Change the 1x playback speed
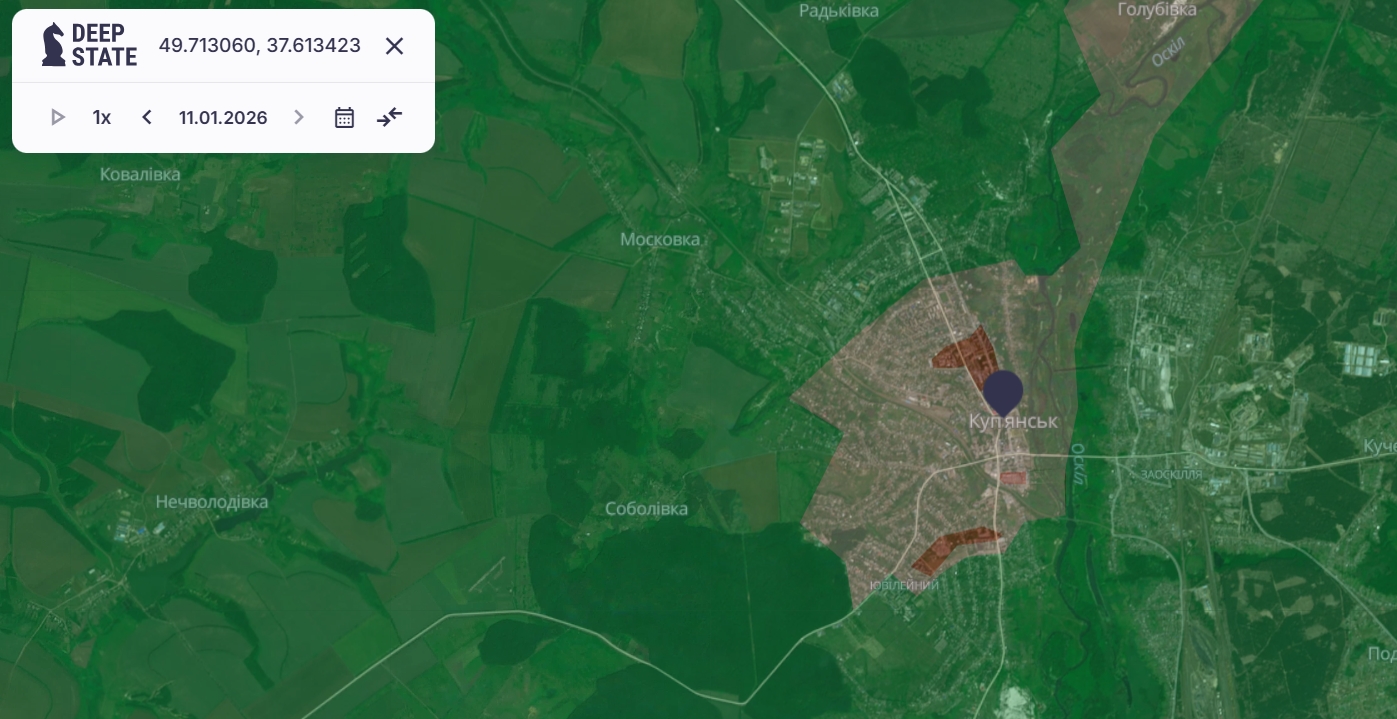The height and width of the screenshot is (719, 1397). (x=102, y=118)
